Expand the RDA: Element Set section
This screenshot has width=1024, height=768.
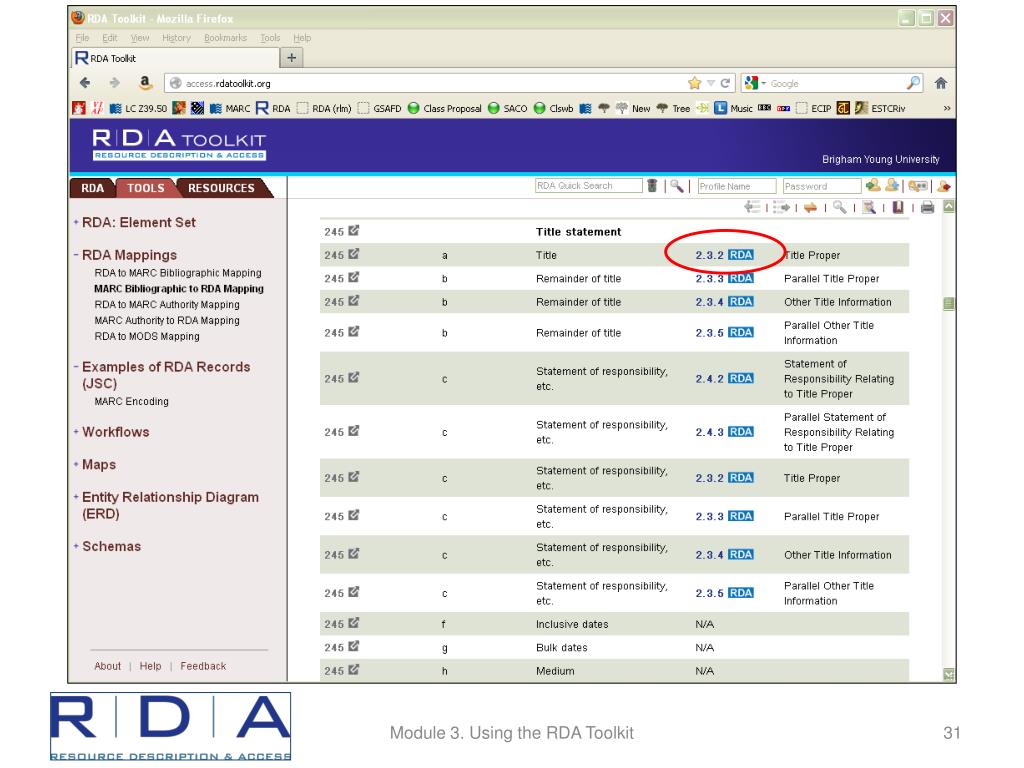(x=139, y=223)
